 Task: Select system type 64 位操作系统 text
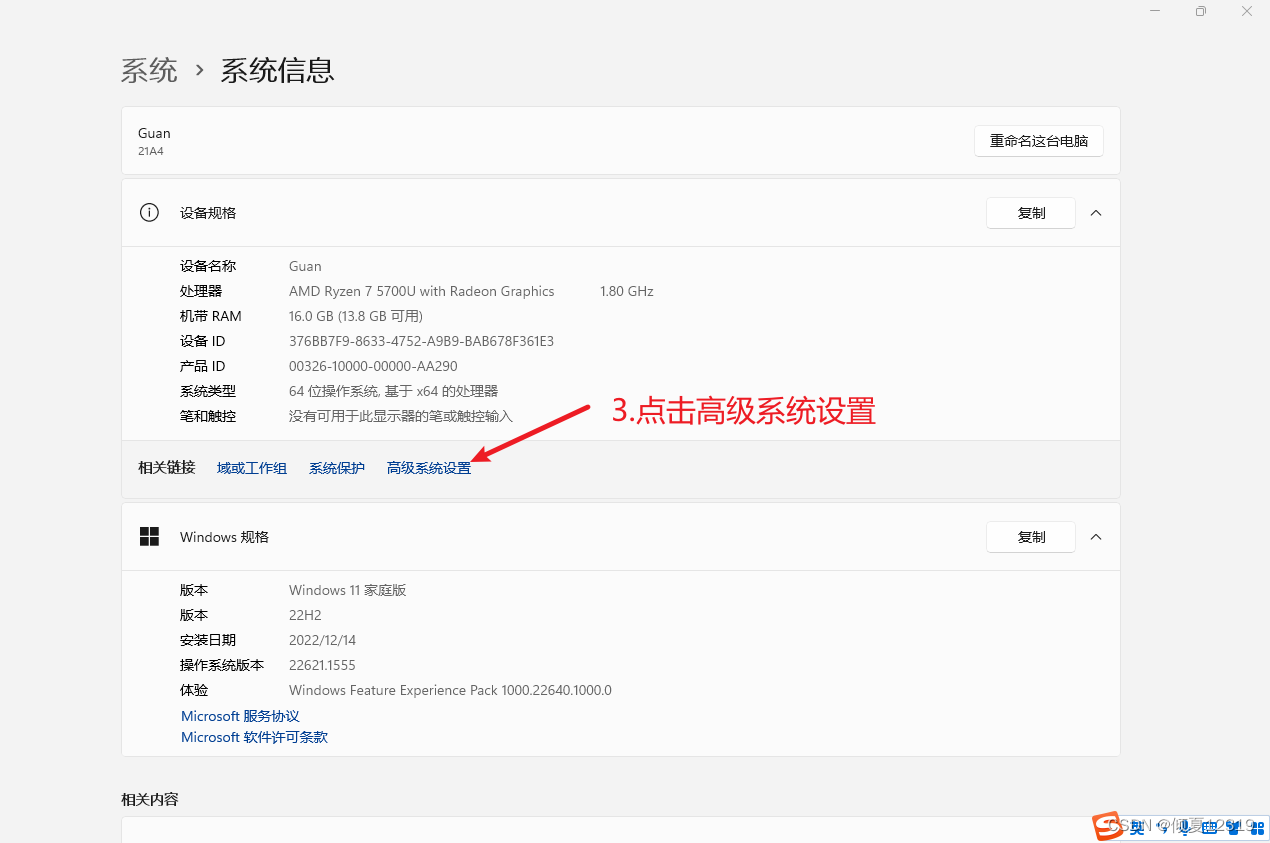pos(393,391)
